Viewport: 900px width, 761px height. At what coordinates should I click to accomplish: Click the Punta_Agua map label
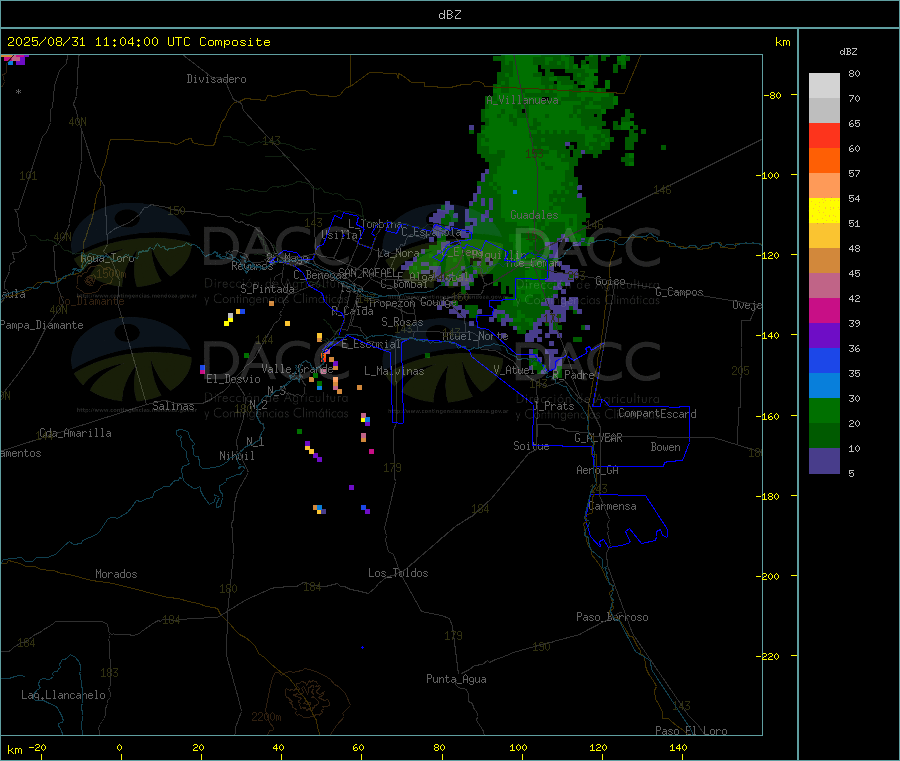(x=456, y=680)
